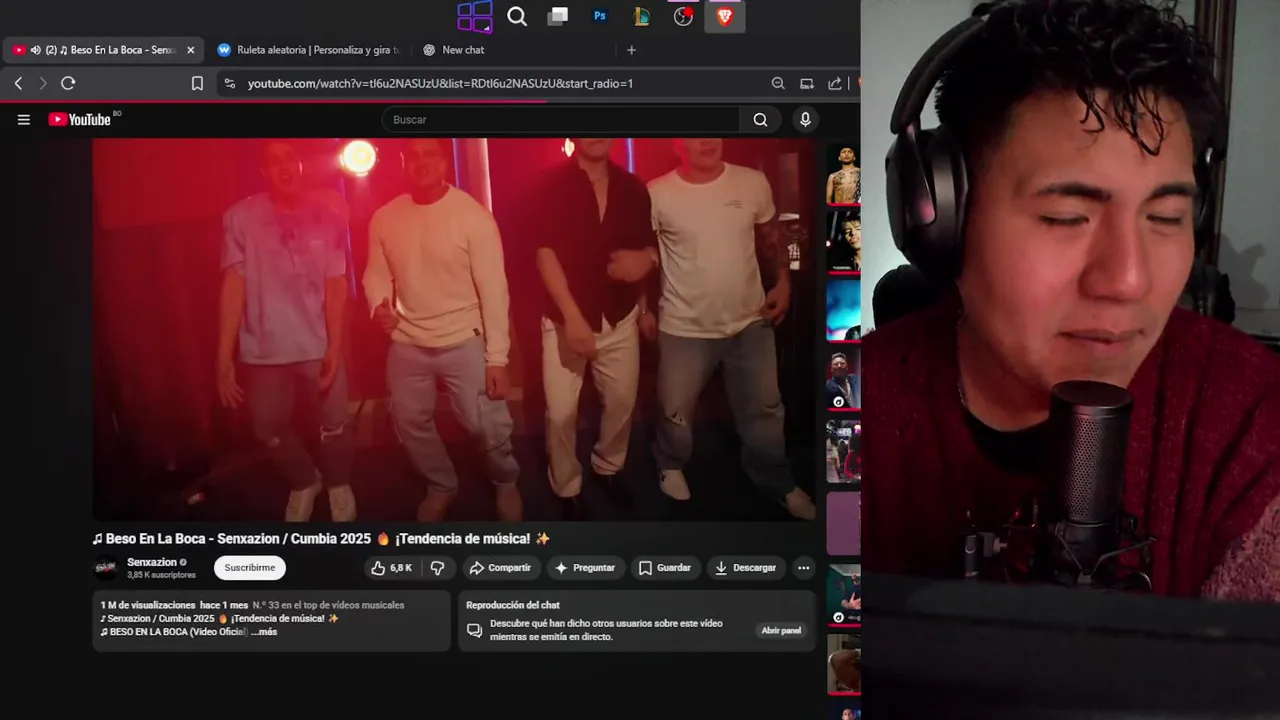1280x720 pixels.
Task: Launch League of Legends taskbar icon
Action: pos(642,16)
